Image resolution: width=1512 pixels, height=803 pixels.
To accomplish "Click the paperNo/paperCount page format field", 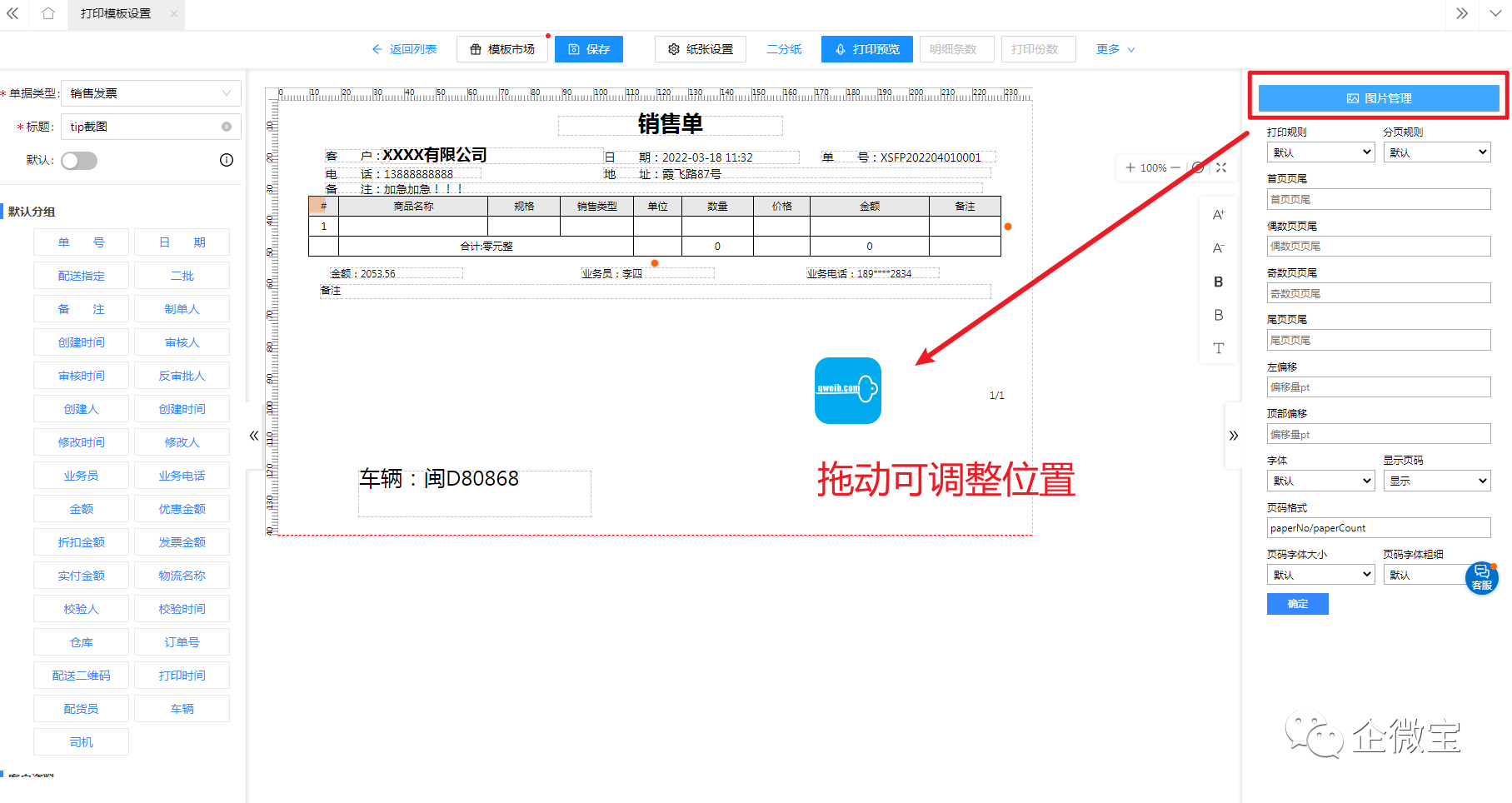I will (x=1378, y=527).
